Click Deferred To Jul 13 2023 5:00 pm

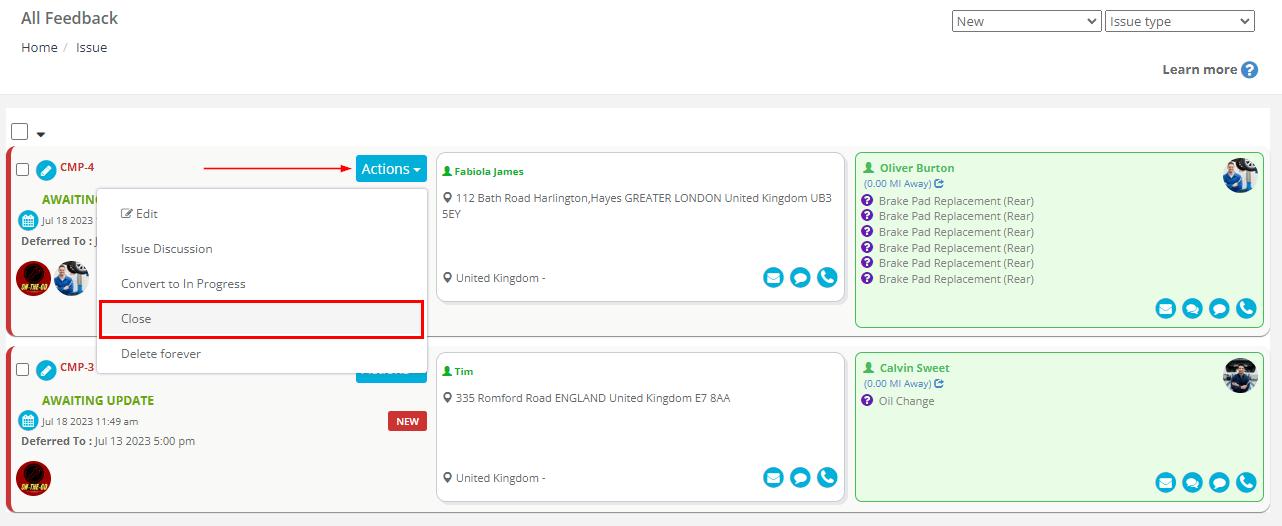click(108, 441)
